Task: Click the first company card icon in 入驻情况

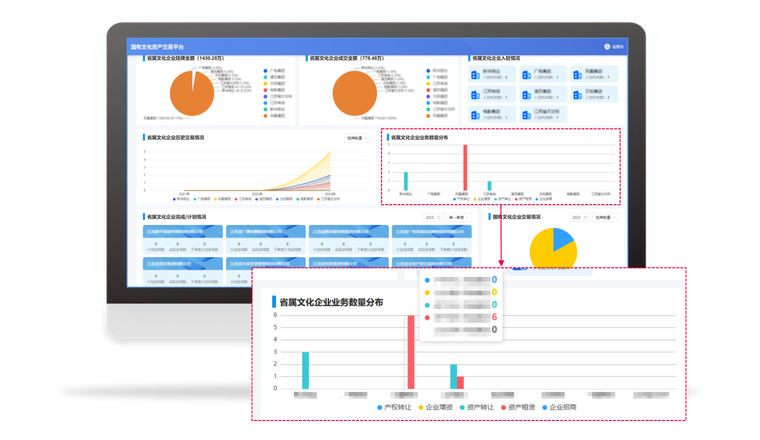Action: tap(477, 74)
